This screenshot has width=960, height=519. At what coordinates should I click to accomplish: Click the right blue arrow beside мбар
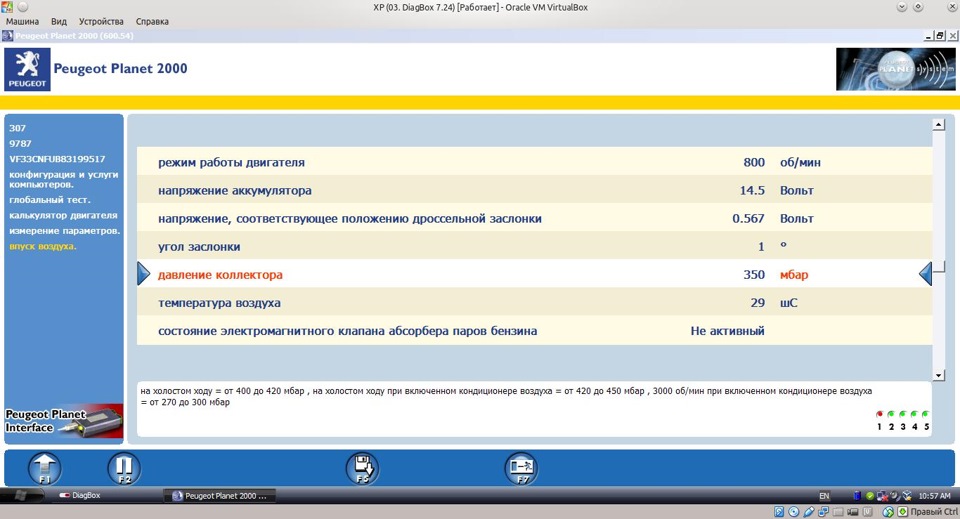(926, 274)
